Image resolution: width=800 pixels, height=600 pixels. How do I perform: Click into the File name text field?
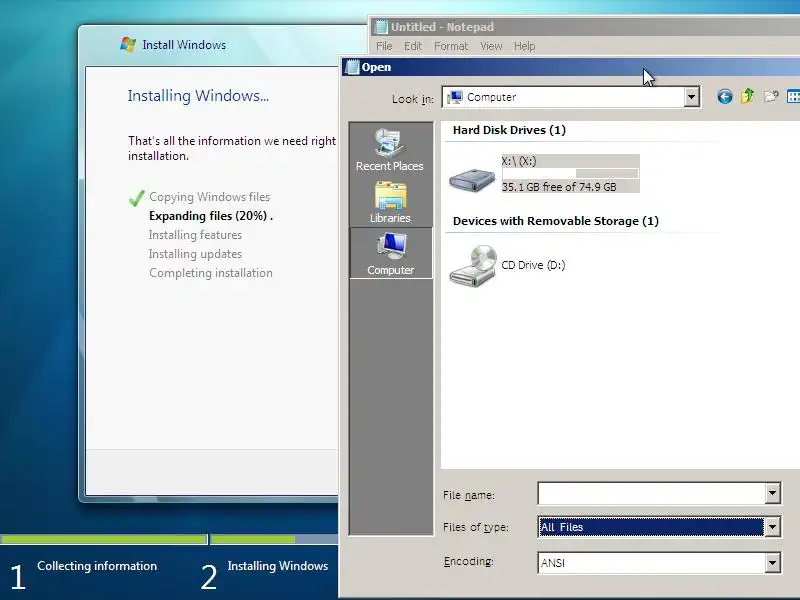[652, 493]
